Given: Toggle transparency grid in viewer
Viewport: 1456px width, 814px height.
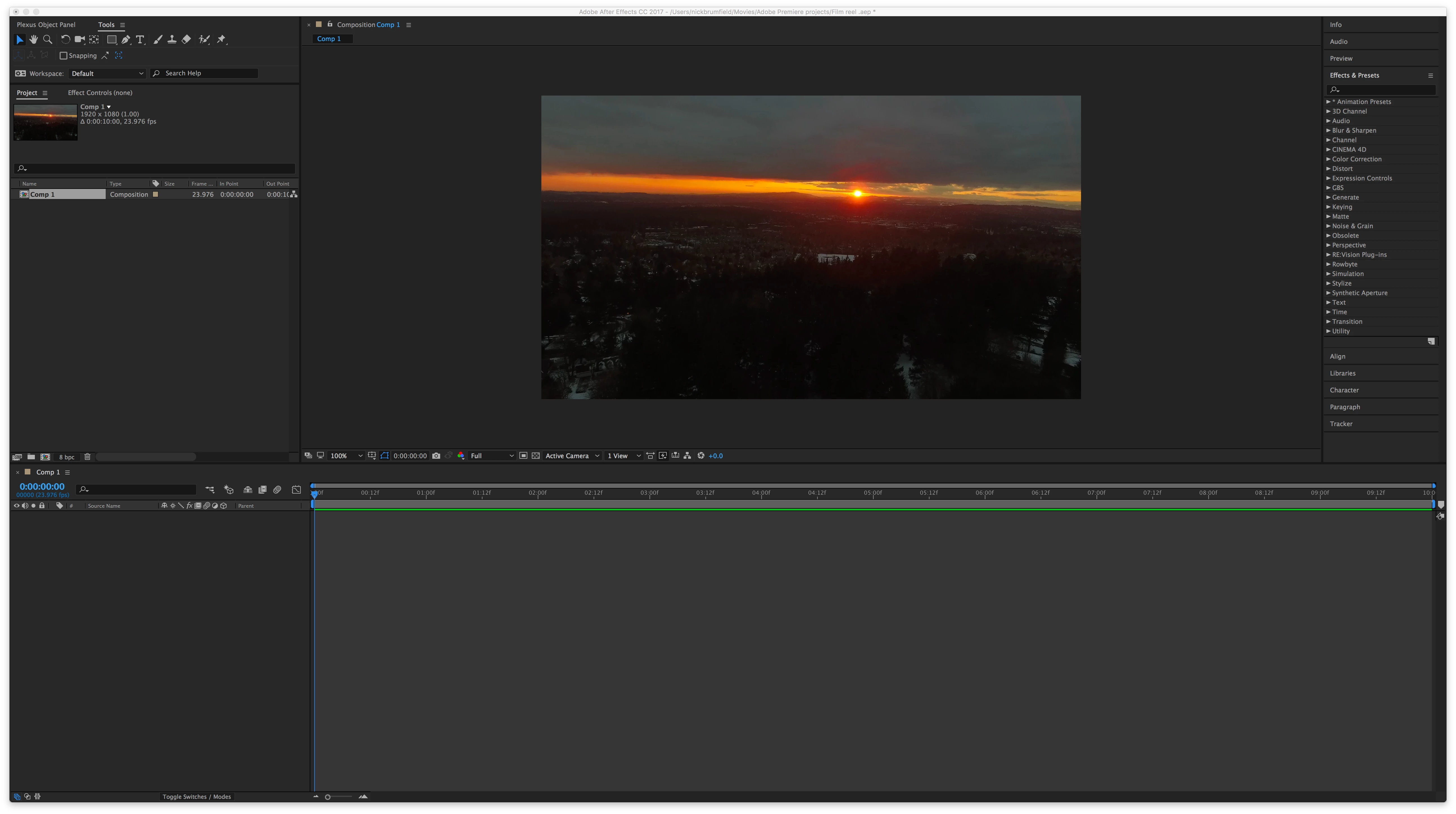Looking at the screenshot, I should (x=535, y=456).
